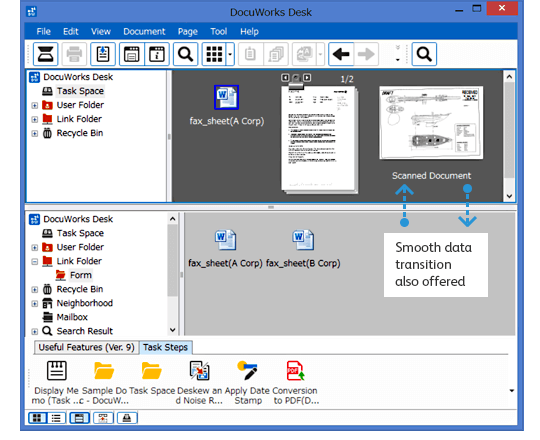Image resolution: width=540 pixels, height=440 pixels.
Task: Click previous page arrow on stacked document
Action: [285, 78]
